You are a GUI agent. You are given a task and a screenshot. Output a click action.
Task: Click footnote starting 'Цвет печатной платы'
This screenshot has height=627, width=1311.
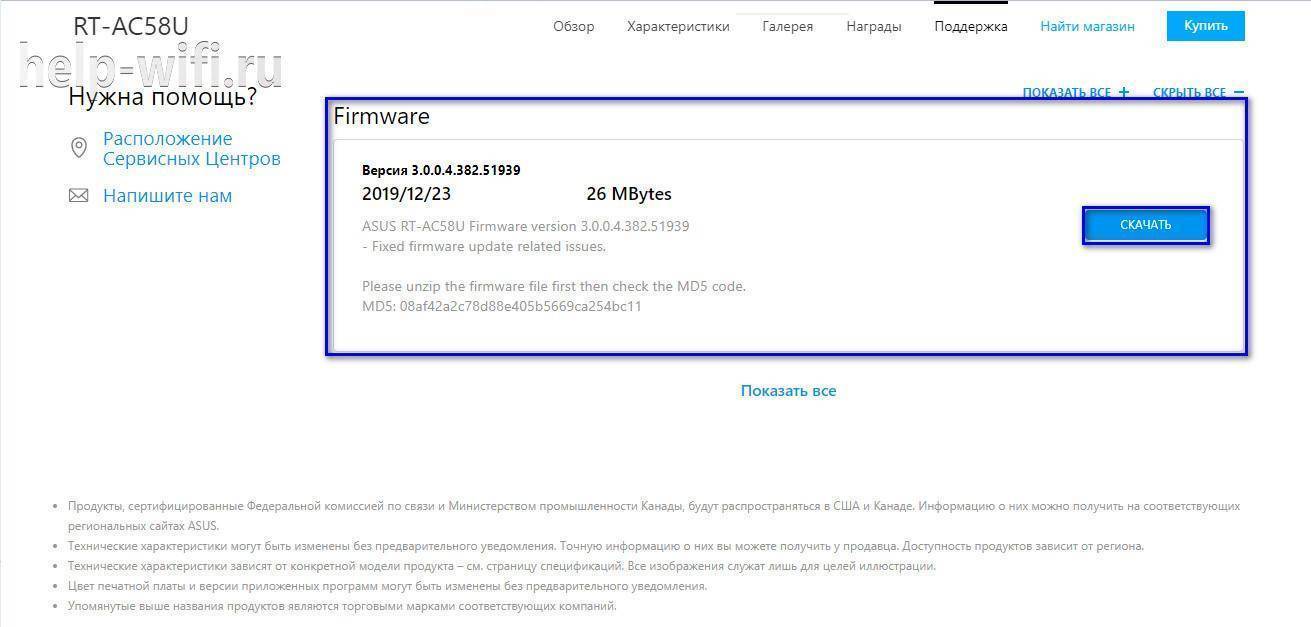click(387, 586)
